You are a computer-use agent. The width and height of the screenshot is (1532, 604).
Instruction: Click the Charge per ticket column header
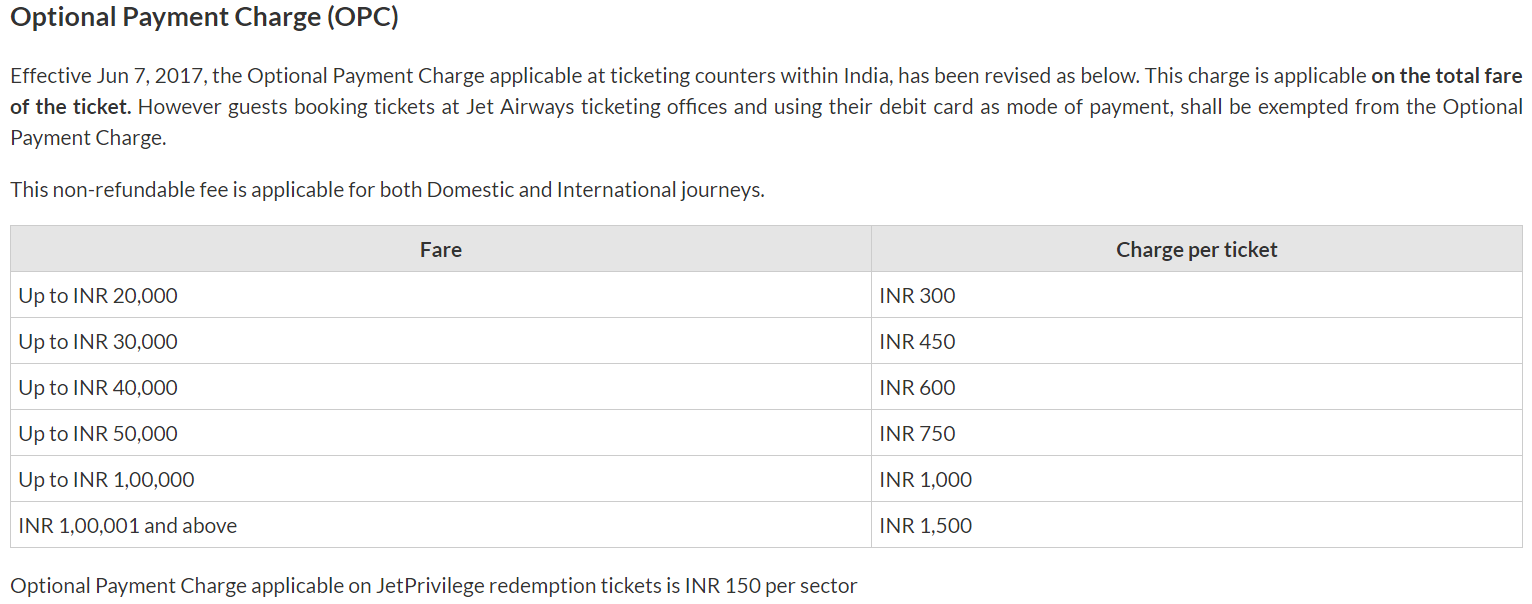[1196, 250]
